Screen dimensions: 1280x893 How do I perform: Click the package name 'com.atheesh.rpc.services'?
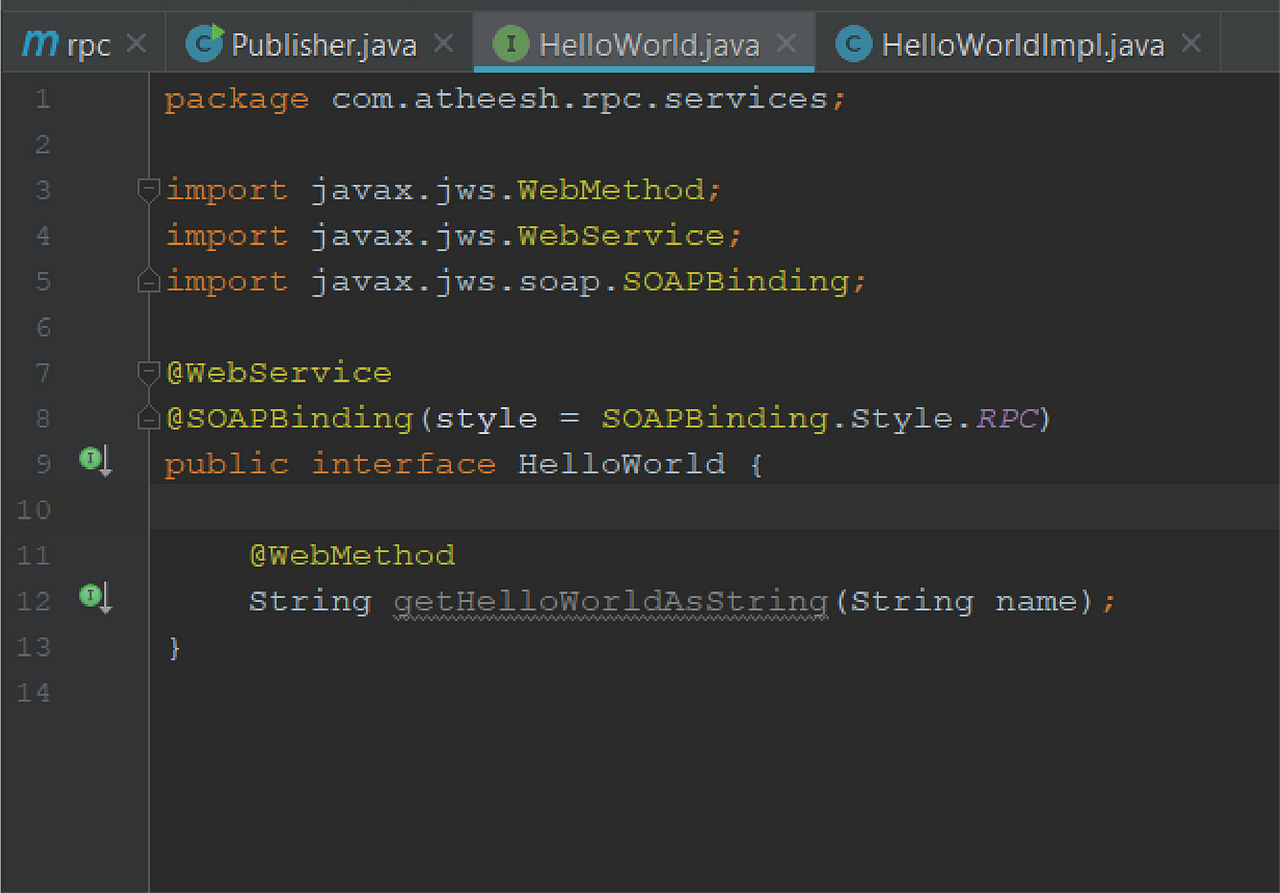click(x=580, y=99)
